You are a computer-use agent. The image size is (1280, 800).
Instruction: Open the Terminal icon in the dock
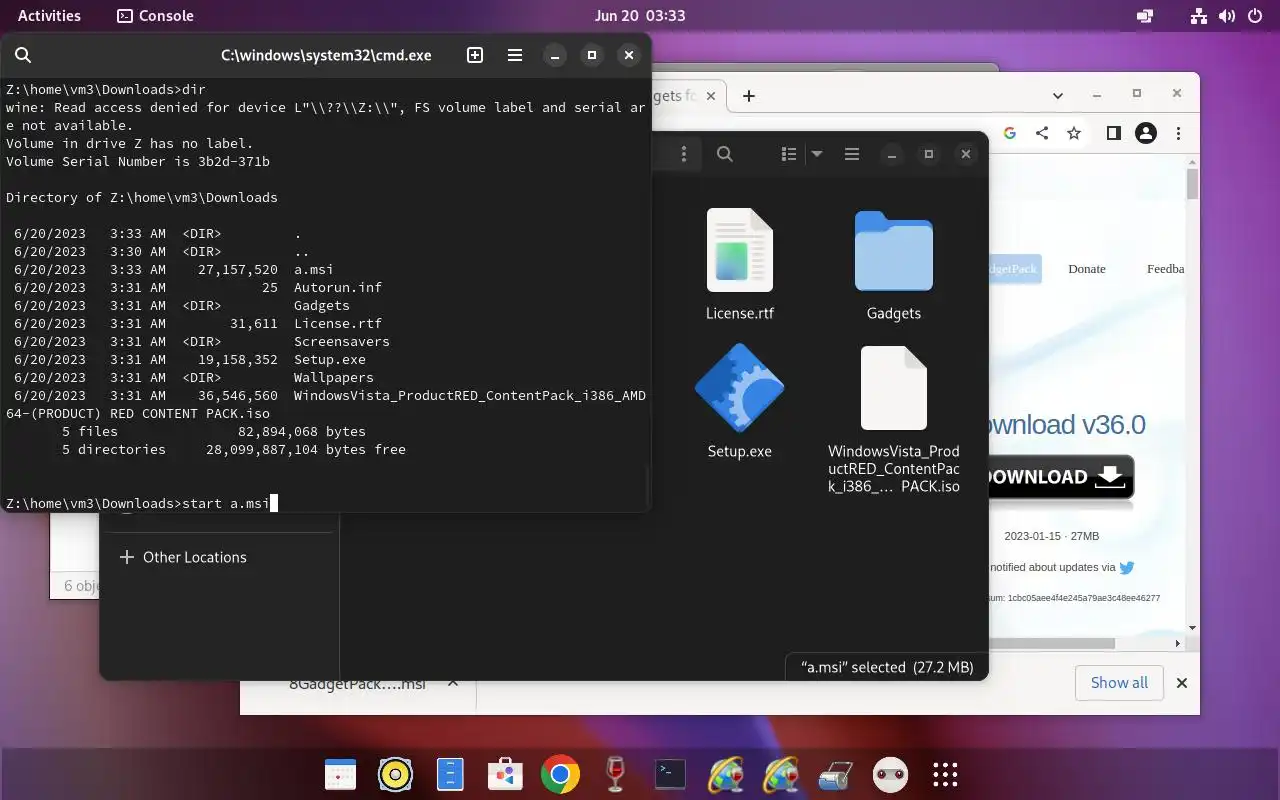(x=670, y=774)
